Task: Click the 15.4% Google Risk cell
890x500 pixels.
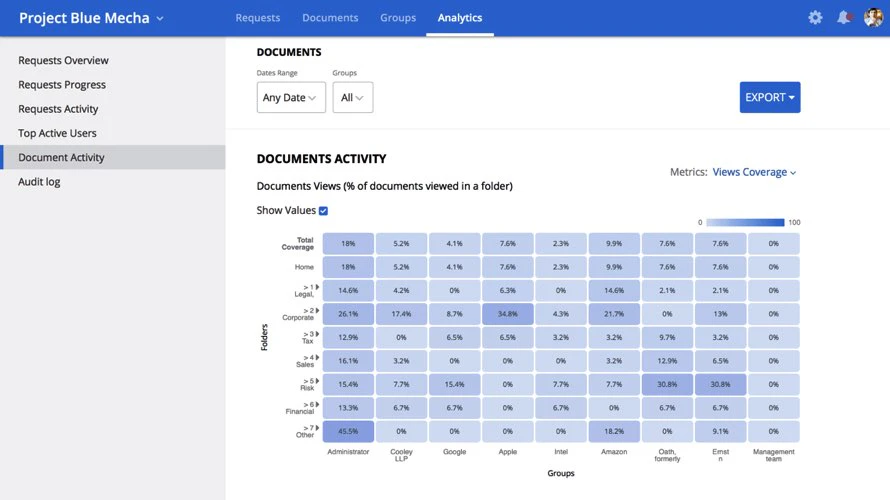Action: 454,384
